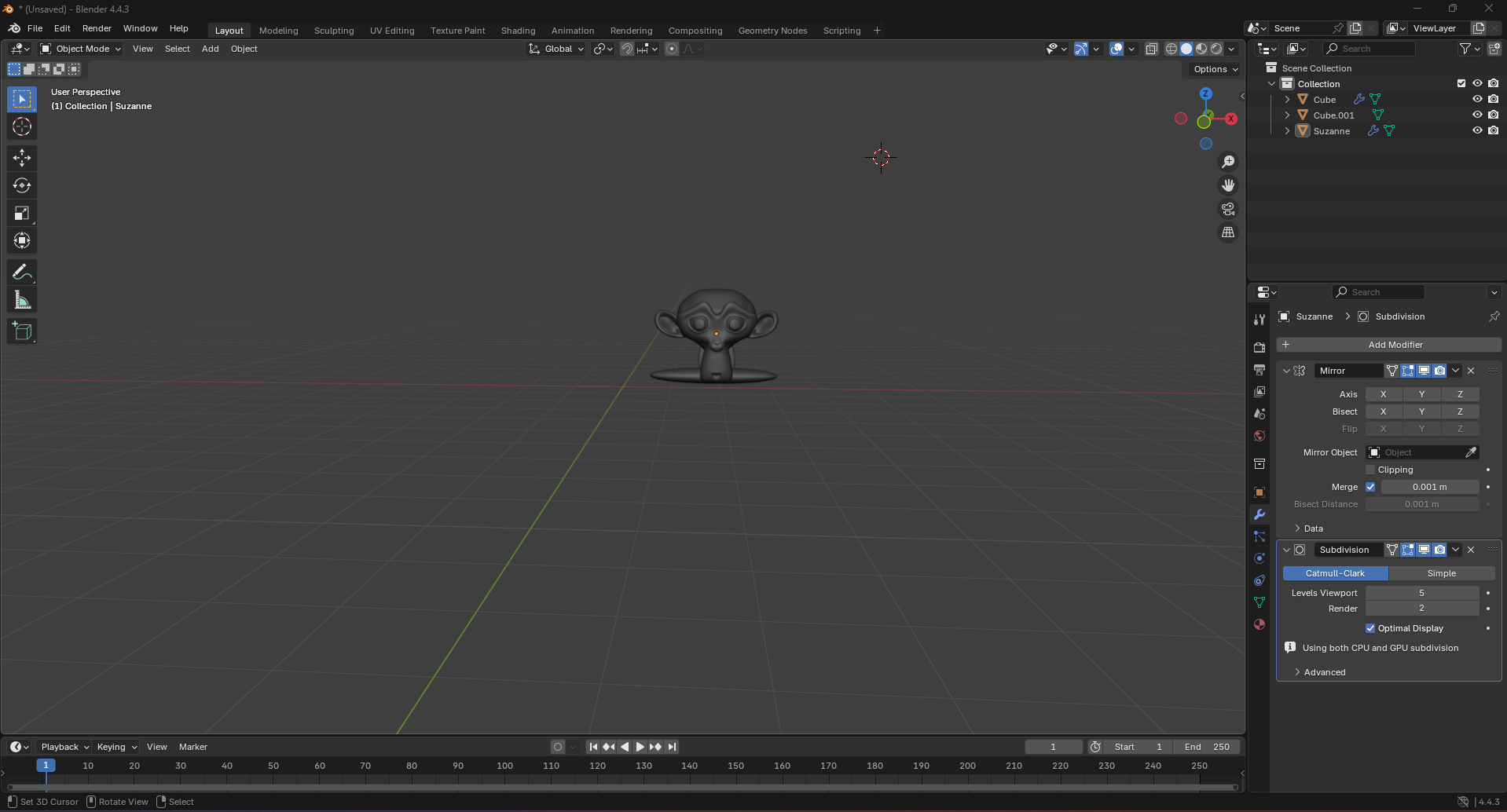Choose the Add Cube tool
Image resolution: width=1507 pixels, height=812 pixels.
(22, 331)
